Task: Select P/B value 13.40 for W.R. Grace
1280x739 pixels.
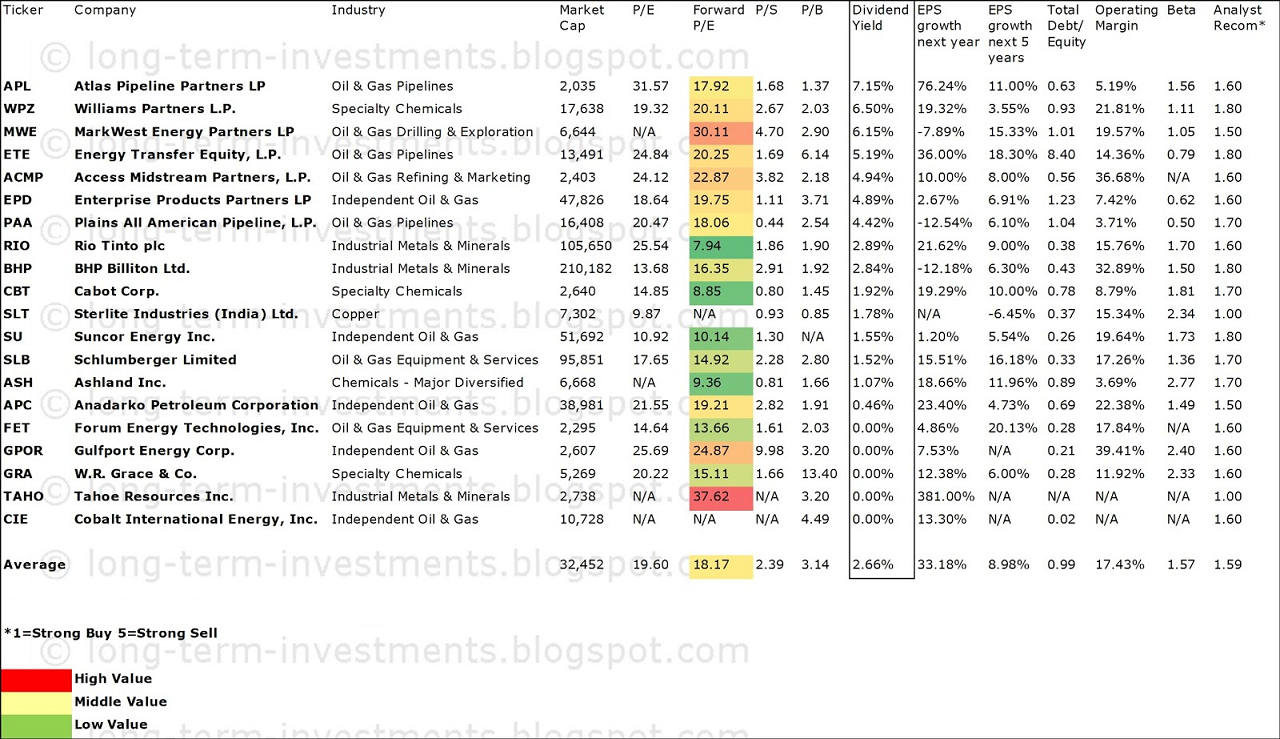Action: (x=819, y=474)
